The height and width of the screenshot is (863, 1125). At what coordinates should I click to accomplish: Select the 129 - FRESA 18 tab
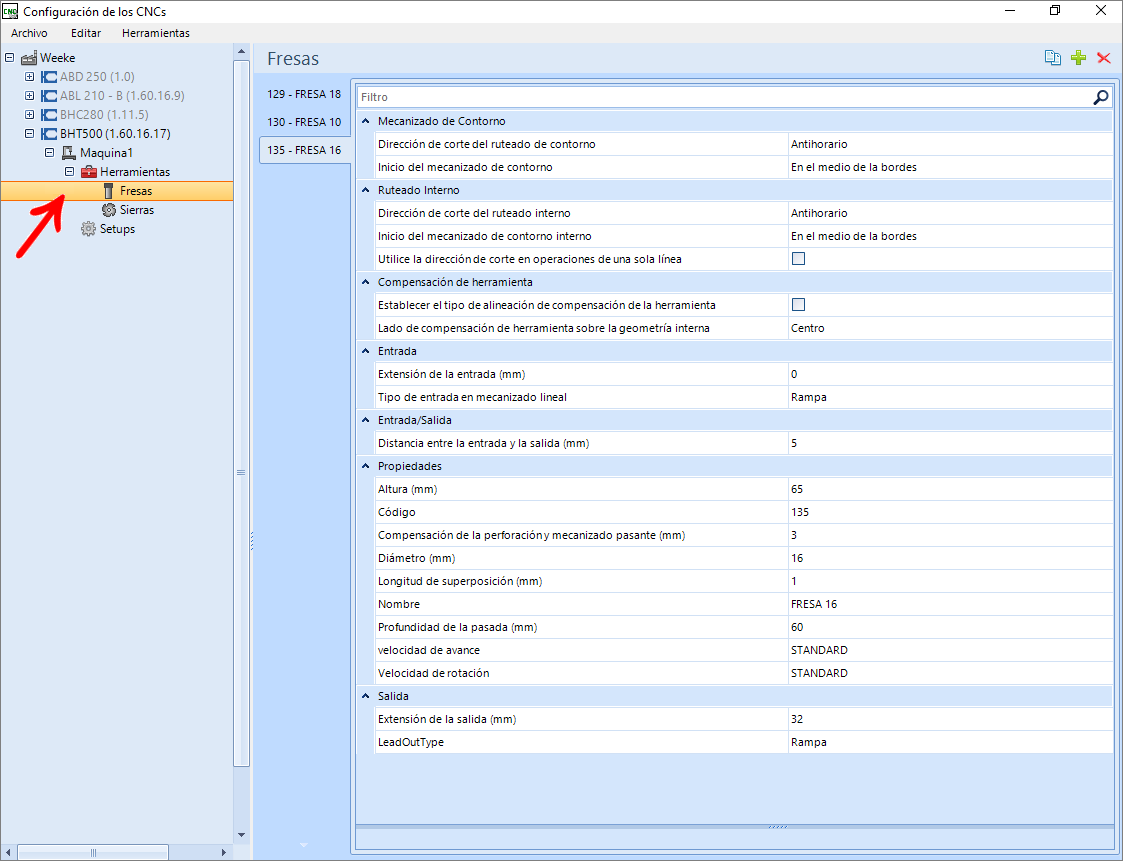click(304, 94)
